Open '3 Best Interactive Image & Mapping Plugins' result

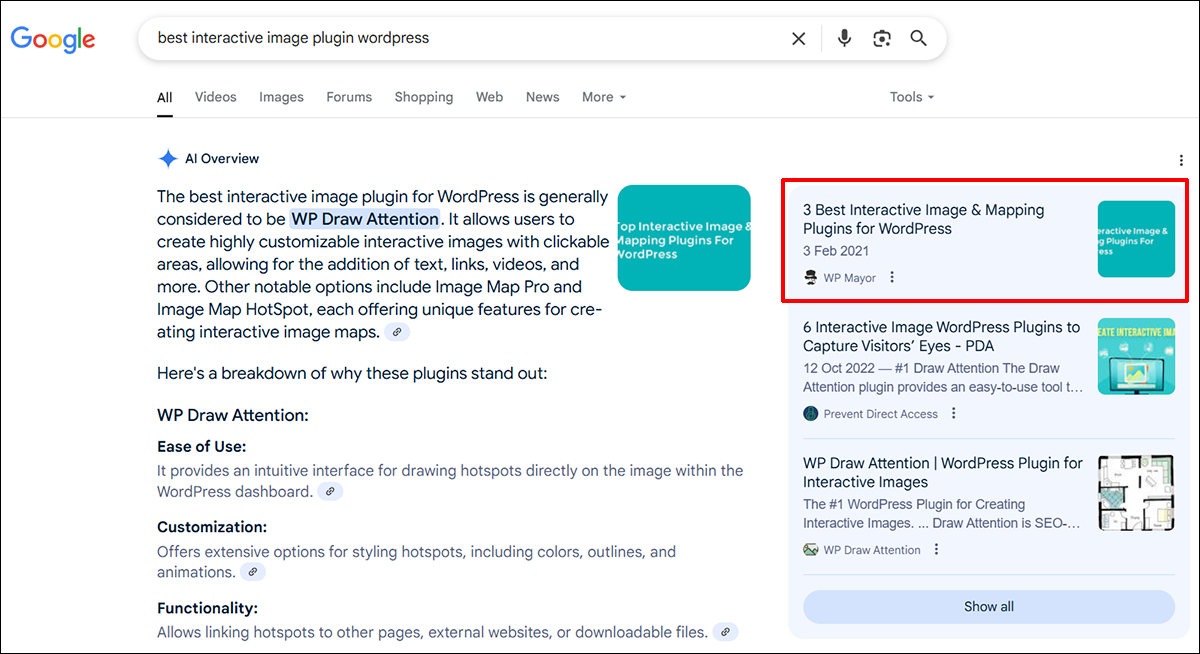coord(923,219)
